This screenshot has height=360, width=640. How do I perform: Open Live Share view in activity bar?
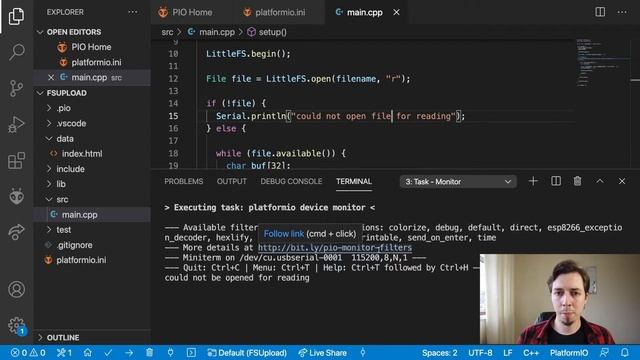[x=16, y=232]
